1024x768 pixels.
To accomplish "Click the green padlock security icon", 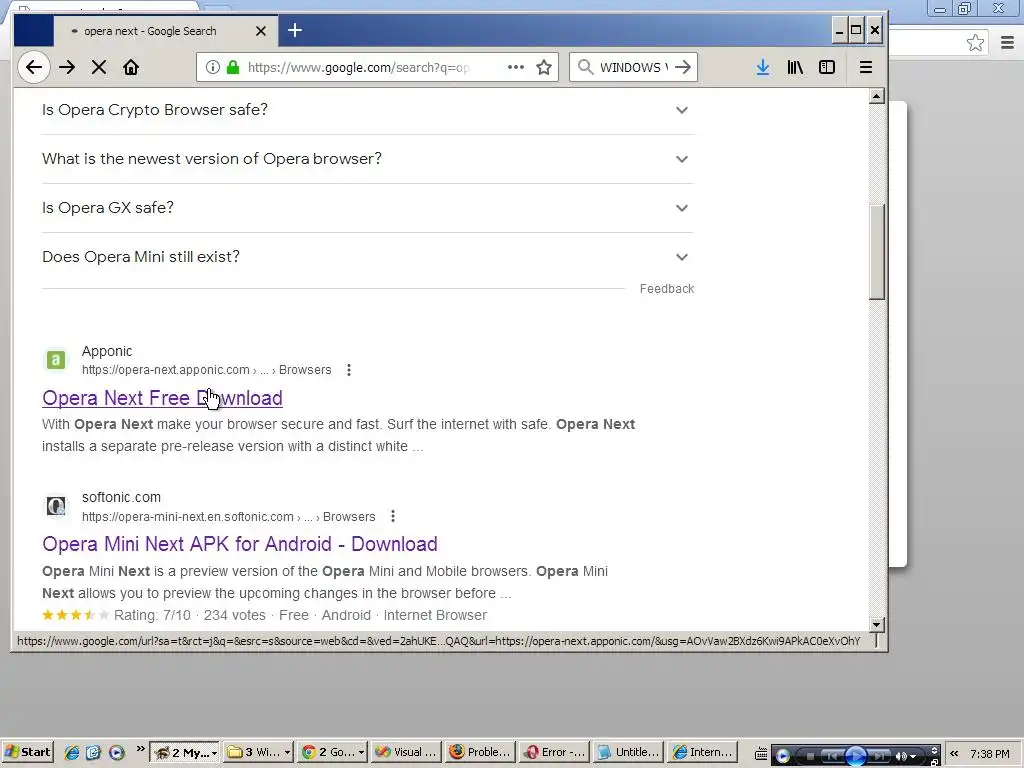I will point(232,67).
